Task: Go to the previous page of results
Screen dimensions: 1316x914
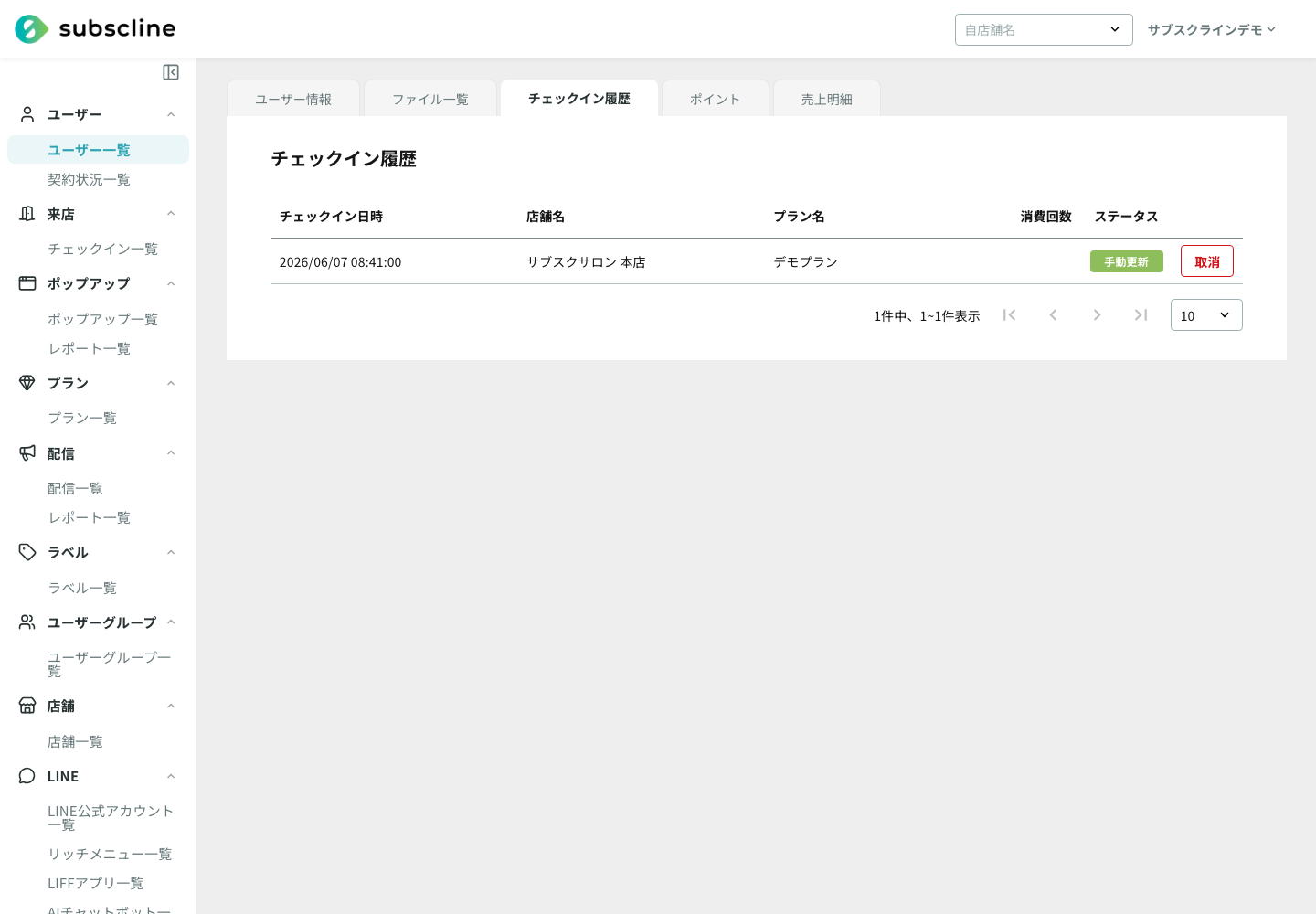Action: coord(1054,315)
